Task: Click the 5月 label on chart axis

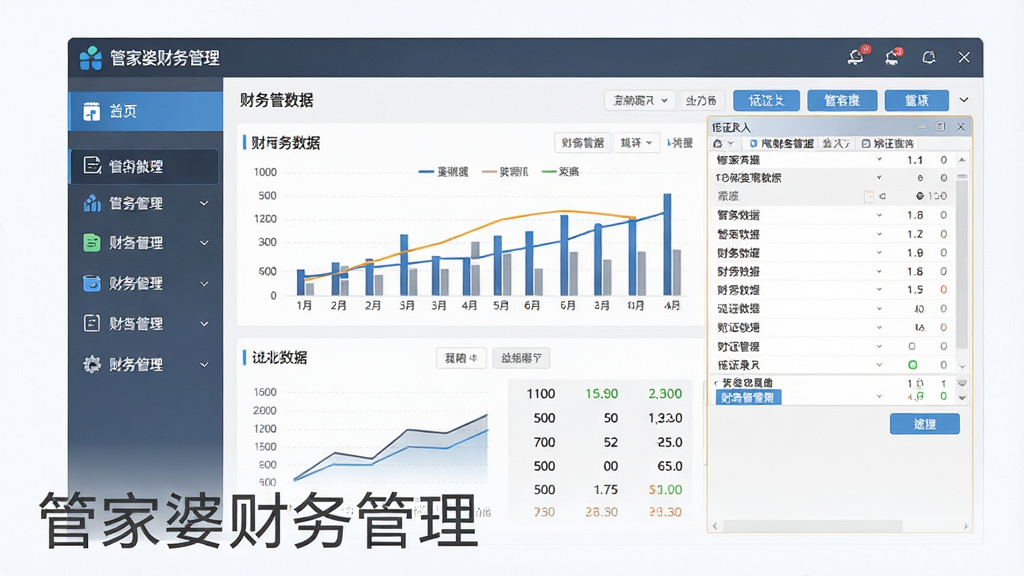Action: pos(501,306)
